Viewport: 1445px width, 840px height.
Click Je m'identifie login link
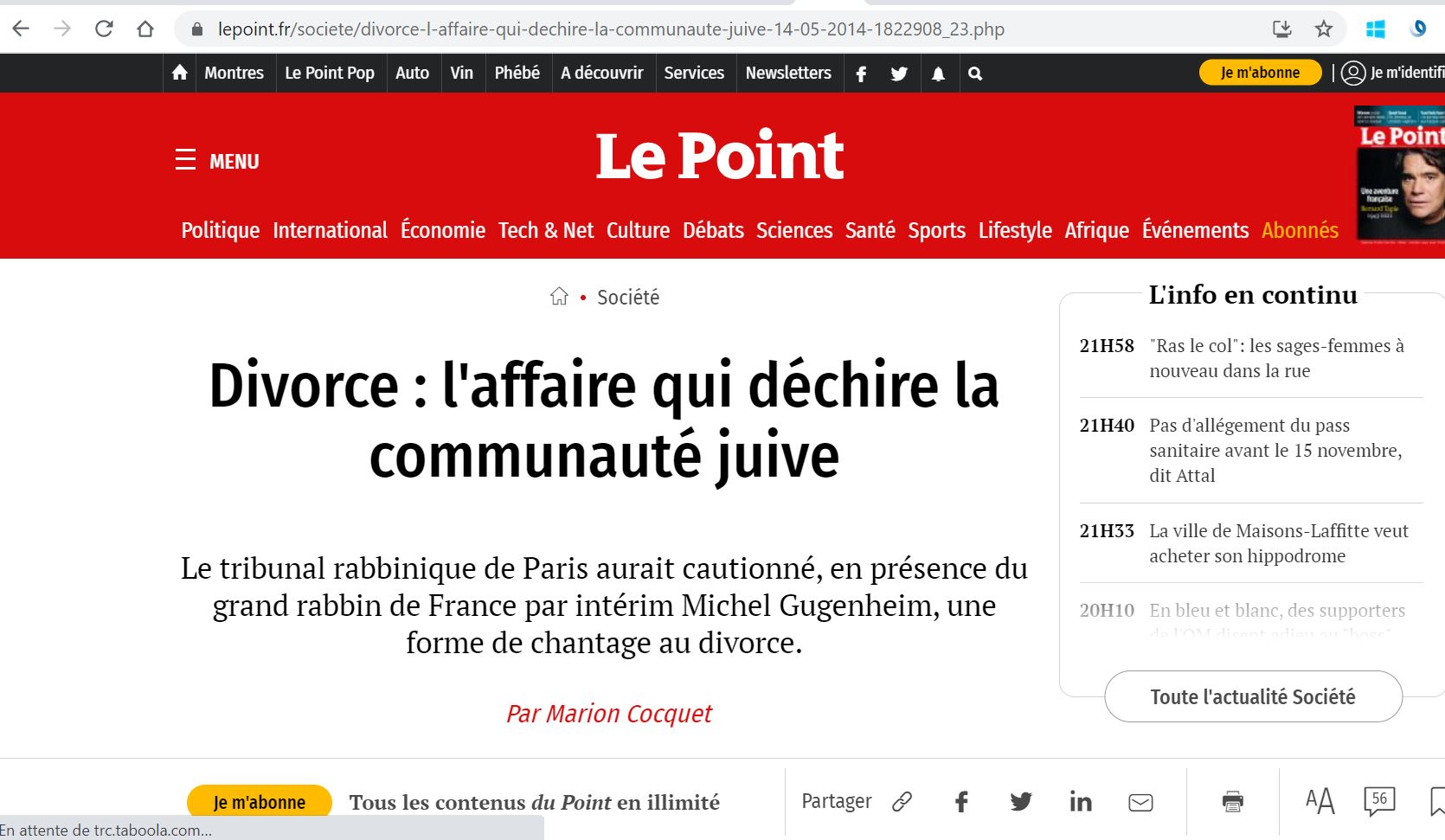[1407, 73]
